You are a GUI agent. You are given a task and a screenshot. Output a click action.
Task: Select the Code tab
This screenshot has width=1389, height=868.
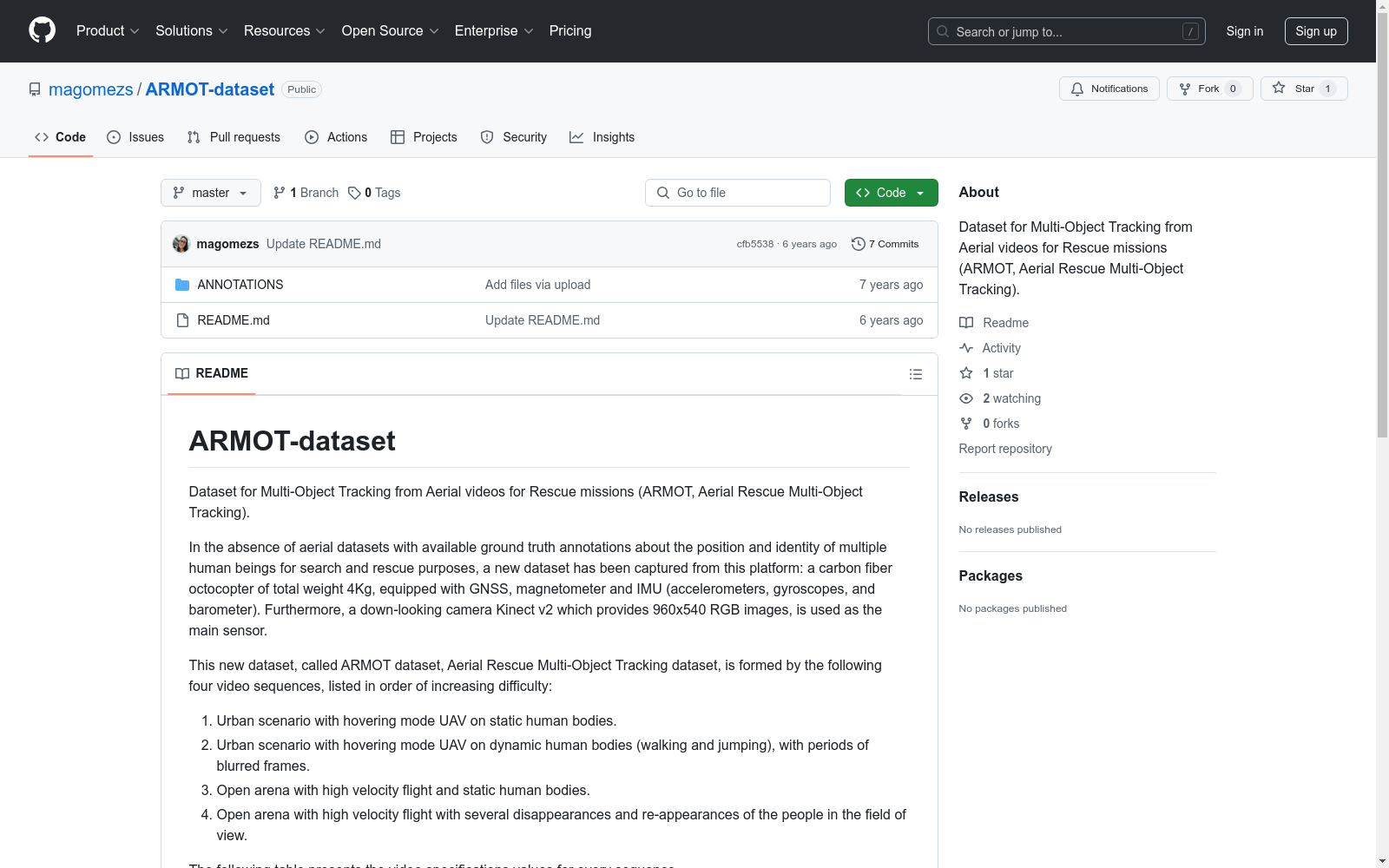coord(61,137)
